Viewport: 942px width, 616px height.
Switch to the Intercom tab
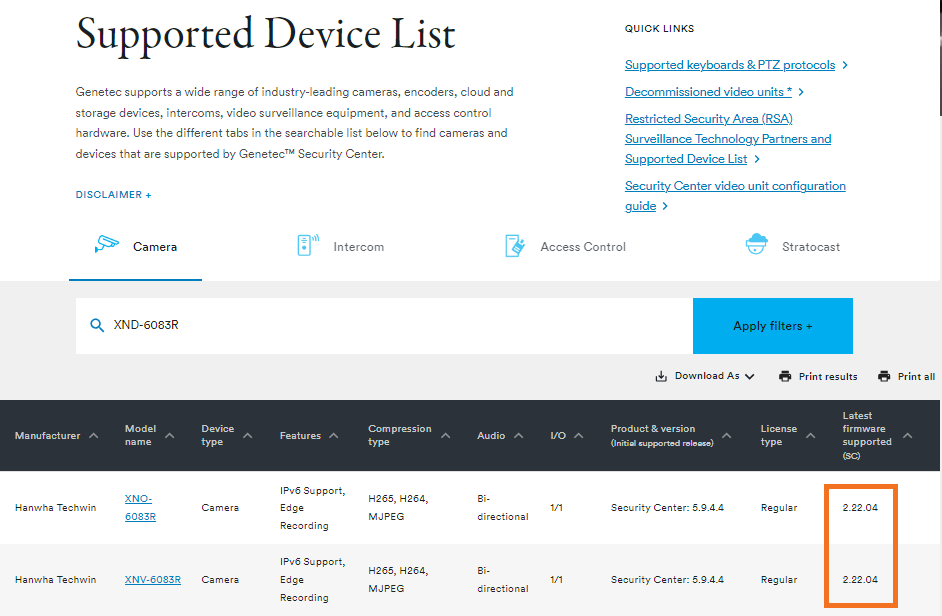tap(341, 246)
